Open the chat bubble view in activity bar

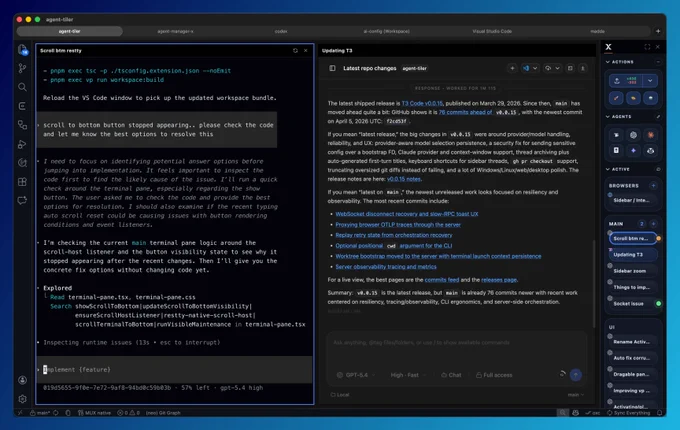(x=22, y=200)
